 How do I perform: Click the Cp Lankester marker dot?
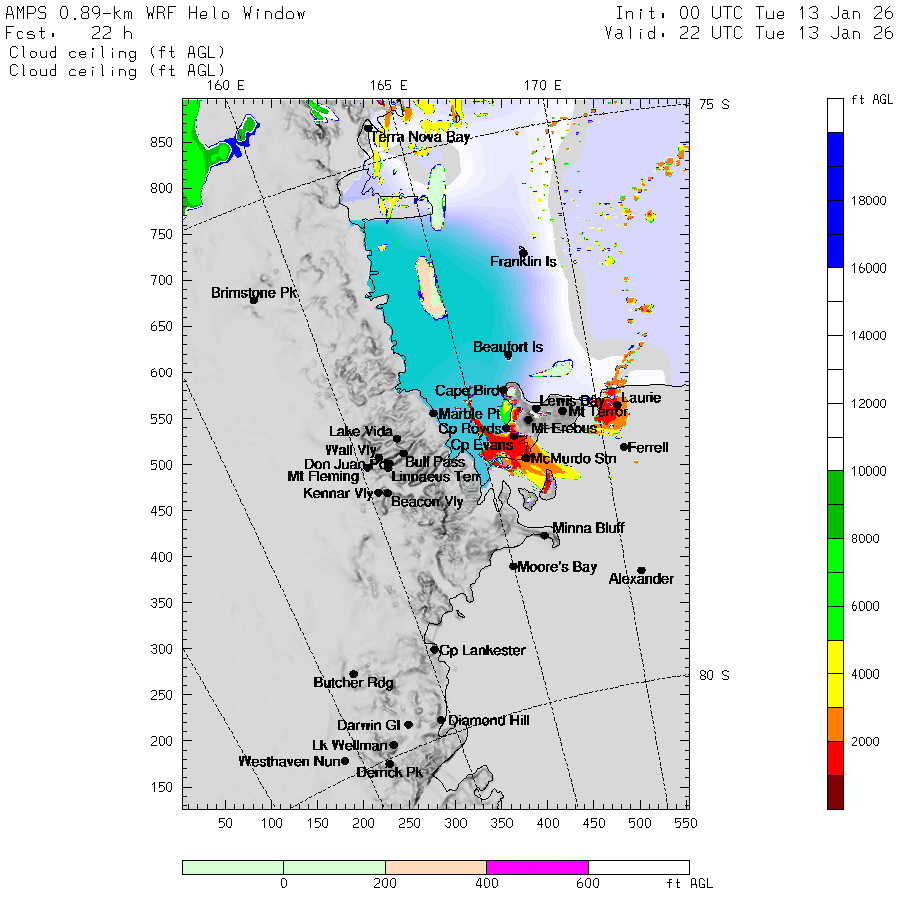[x=434, y=650]
